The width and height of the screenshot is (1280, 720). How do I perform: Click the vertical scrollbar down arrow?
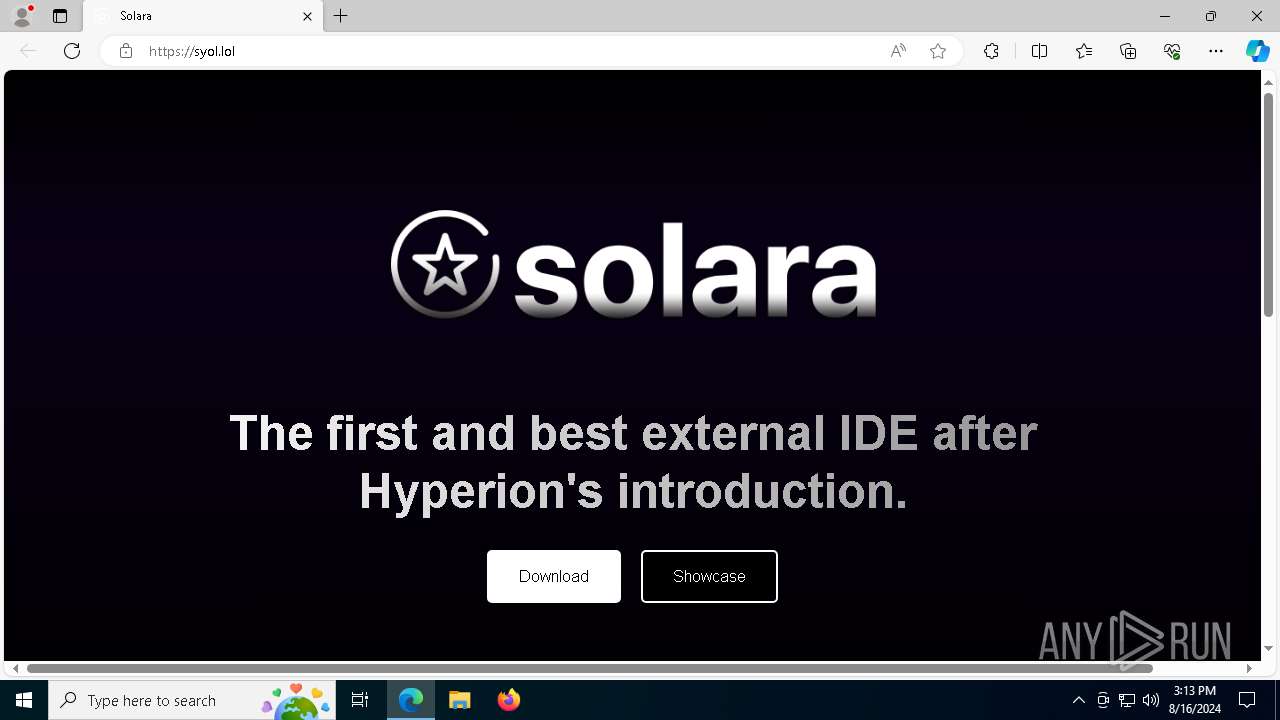[1268, 648]
